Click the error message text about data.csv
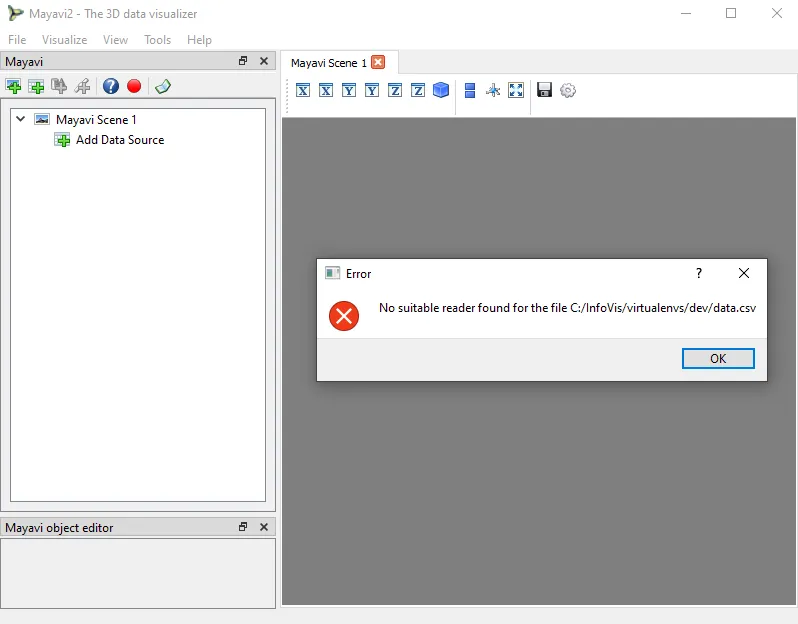This screenshot has height=624, width=798. point(567,308)
